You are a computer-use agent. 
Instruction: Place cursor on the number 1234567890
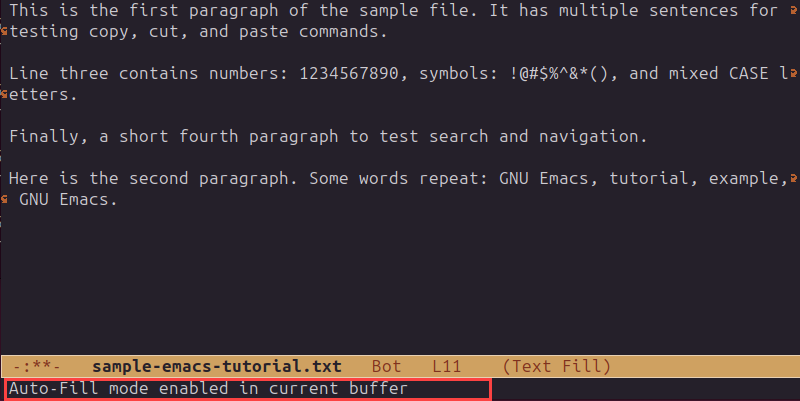point(351,74)
